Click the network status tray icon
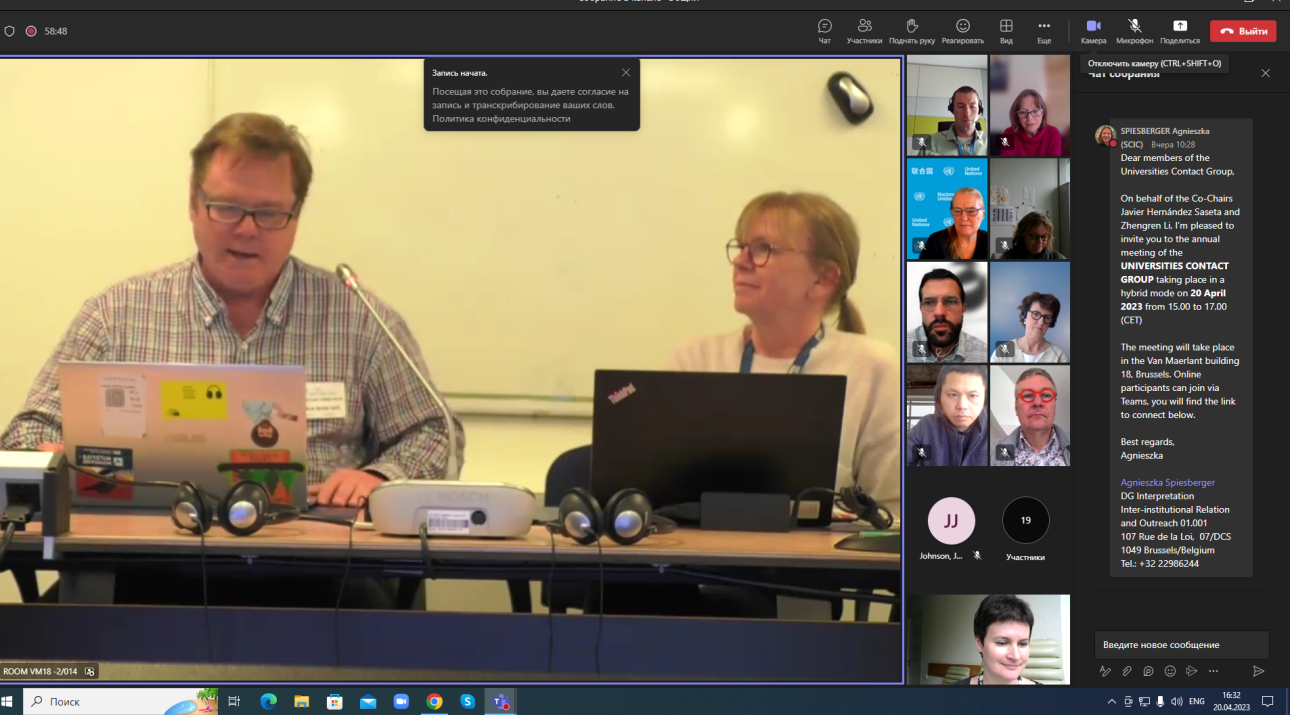The image size is (1290, 715). [x=1144, y=701]
